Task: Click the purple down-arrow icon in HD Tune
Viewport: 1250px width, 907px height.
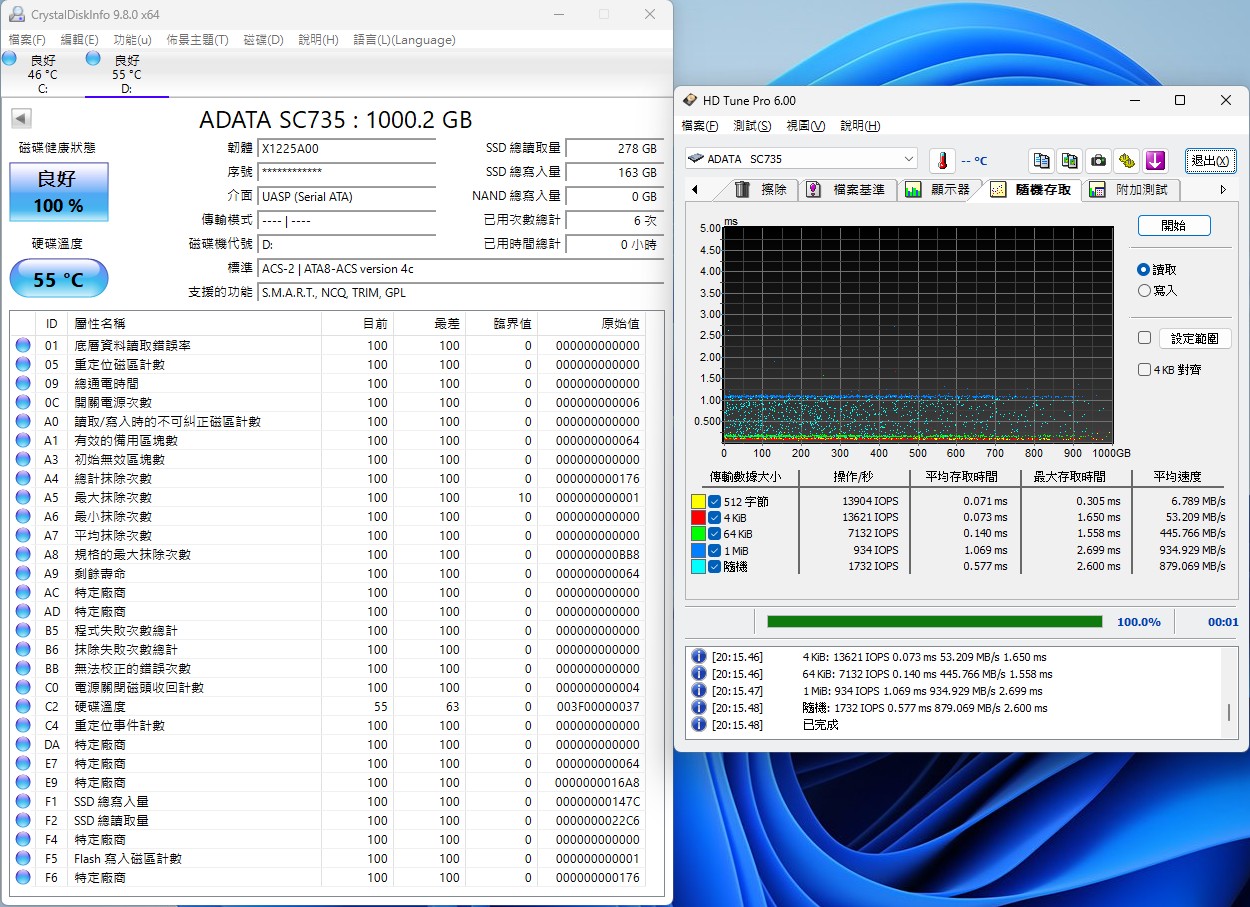Action: click(1155, 160)
